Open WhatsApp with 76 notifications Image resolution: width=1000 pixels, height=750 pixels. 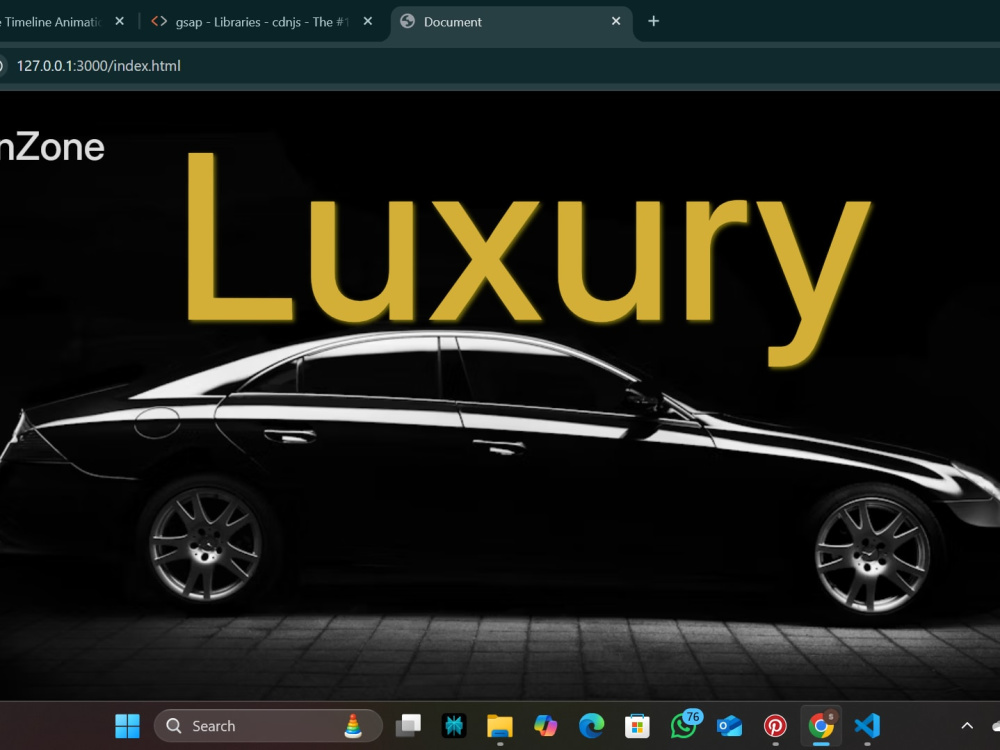(684, 726)
